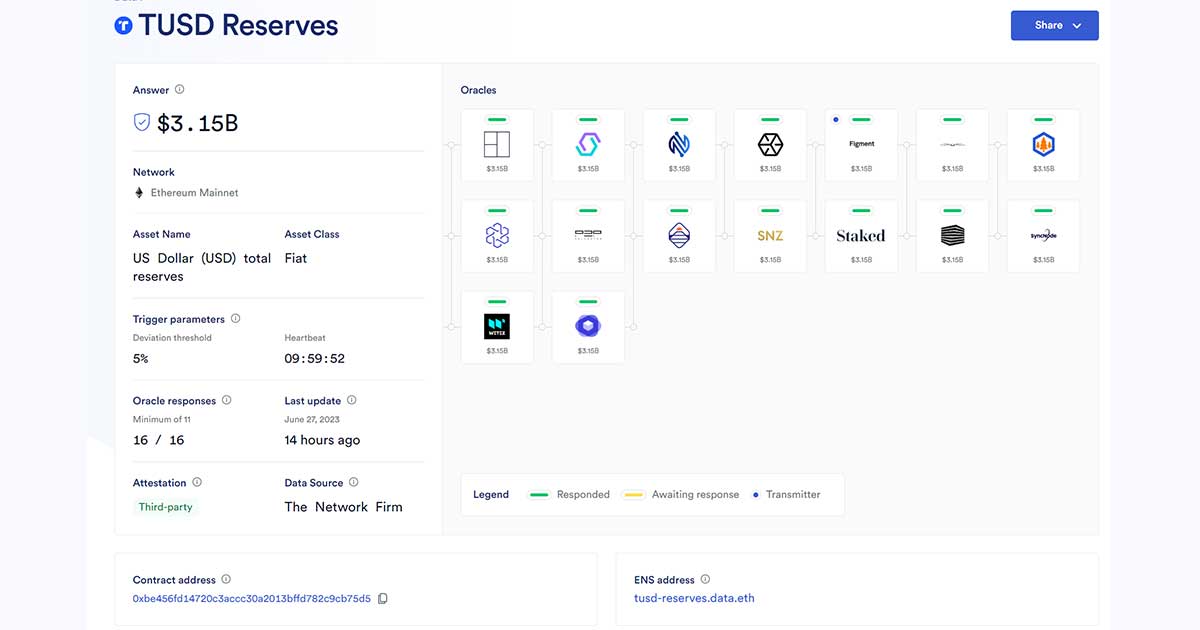1200x630 pixels.
Task: Copy the contract address with copy icon
Action: coord(383,599)
